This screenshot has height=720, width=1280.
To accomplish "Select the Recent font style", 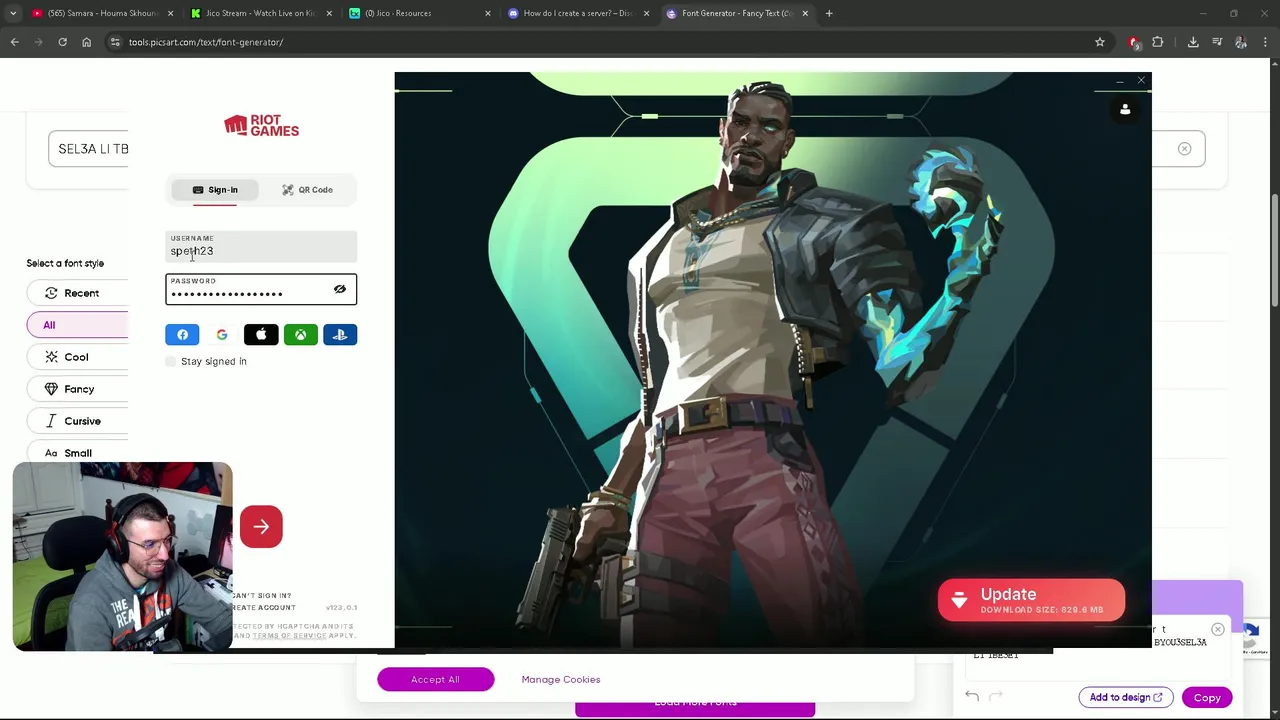I will [78, 293].
